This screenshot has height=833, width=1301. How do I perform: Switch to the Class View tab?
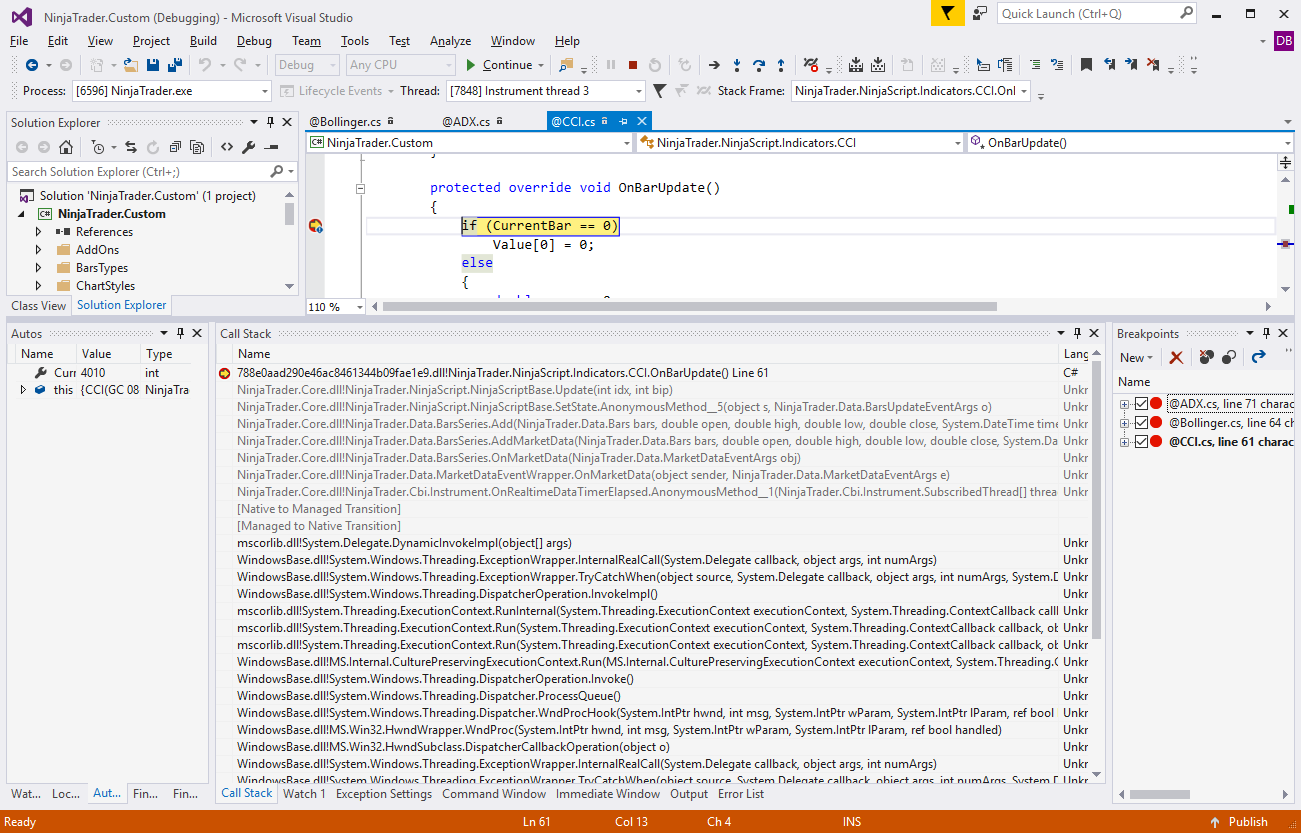pos(38,306)
